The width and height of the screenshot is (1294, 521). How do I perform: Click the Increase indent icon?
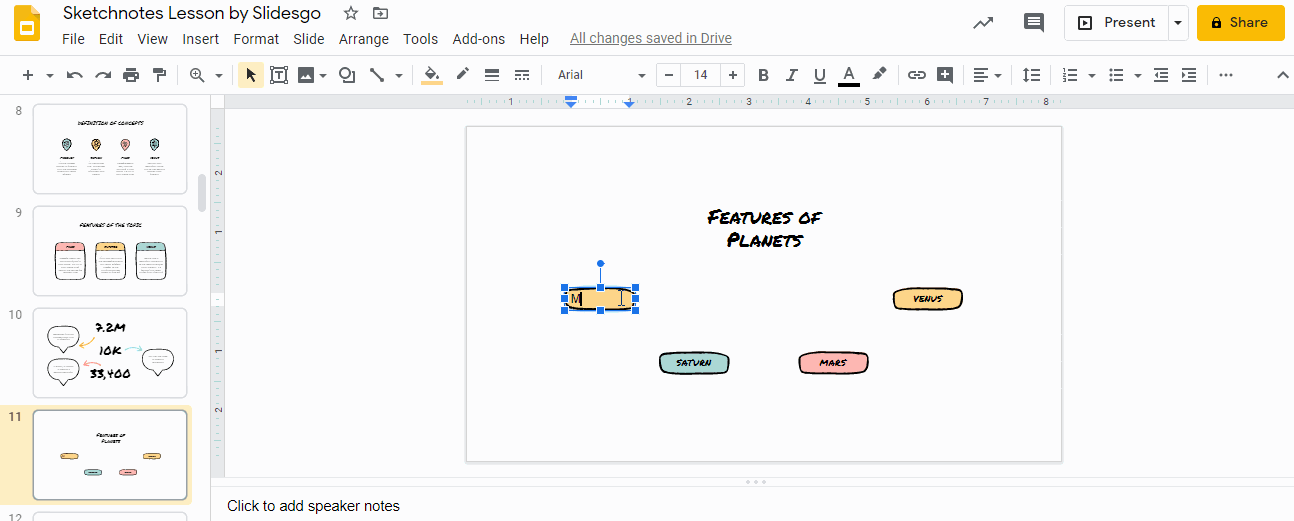point(1189,75)
